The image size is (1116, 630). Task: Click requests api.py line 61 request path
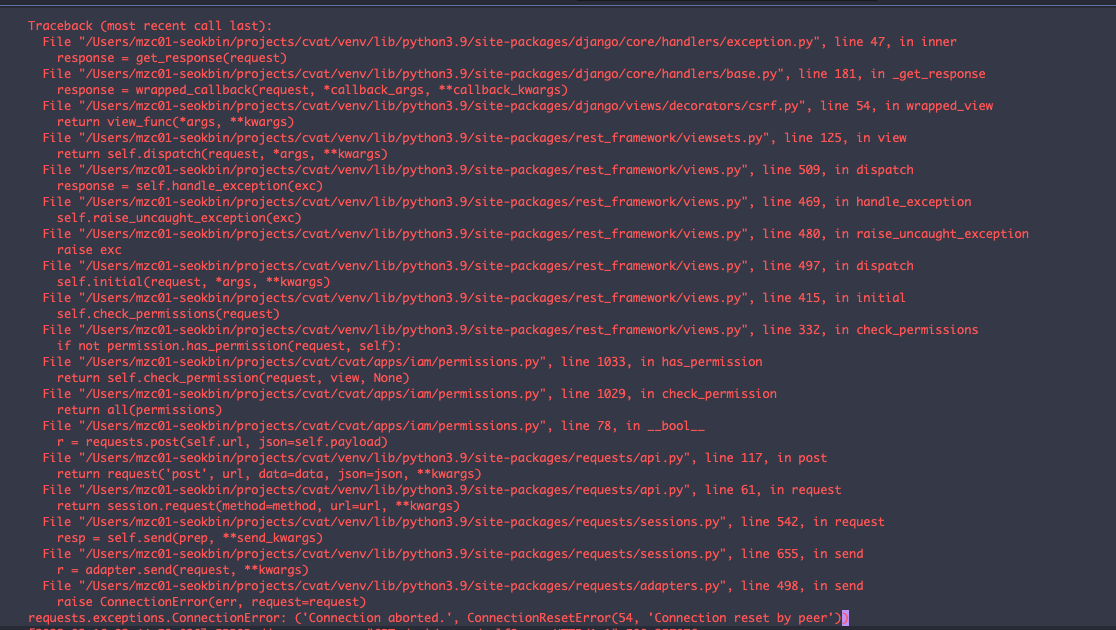click(x=442, y=490)
